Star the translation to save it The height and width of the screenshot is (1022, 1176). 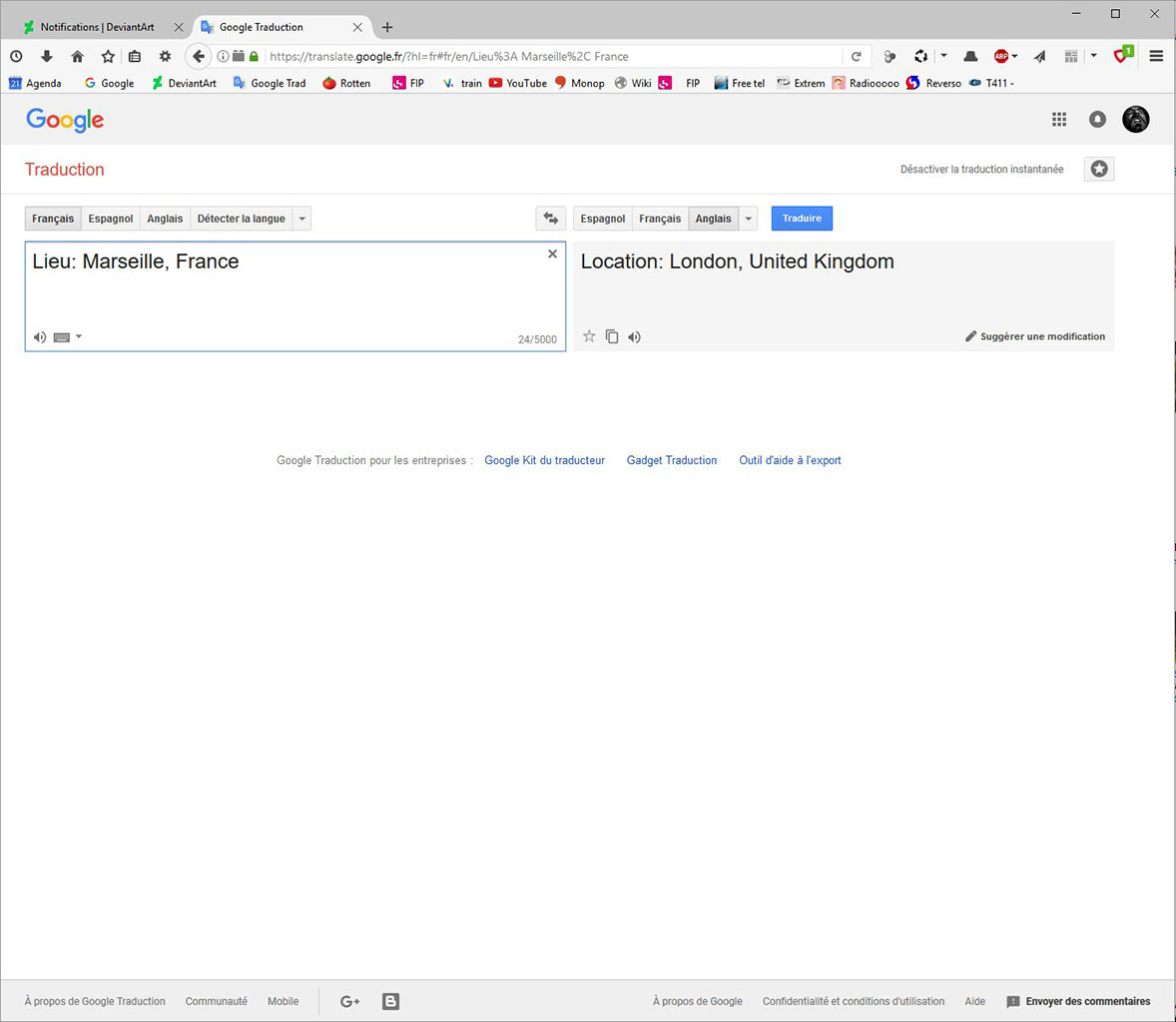(x=590, y=336)
